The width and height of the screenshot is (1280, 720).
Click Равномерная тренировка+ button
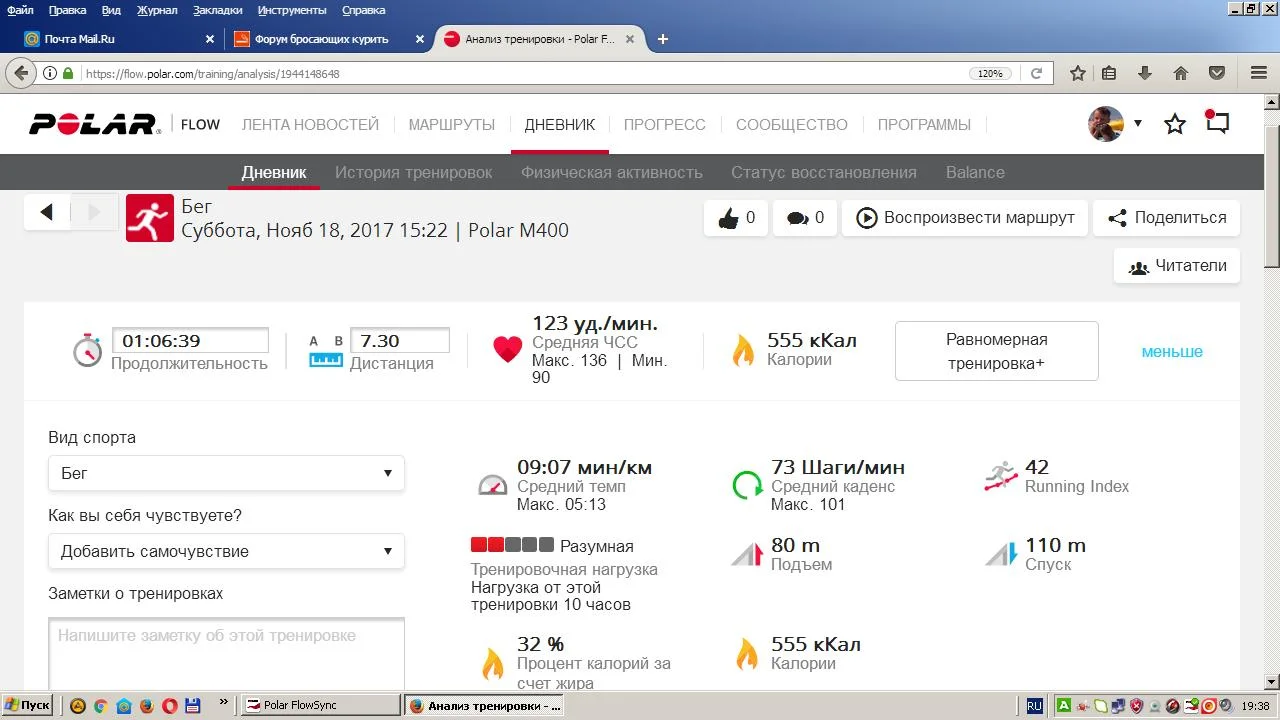996,351
